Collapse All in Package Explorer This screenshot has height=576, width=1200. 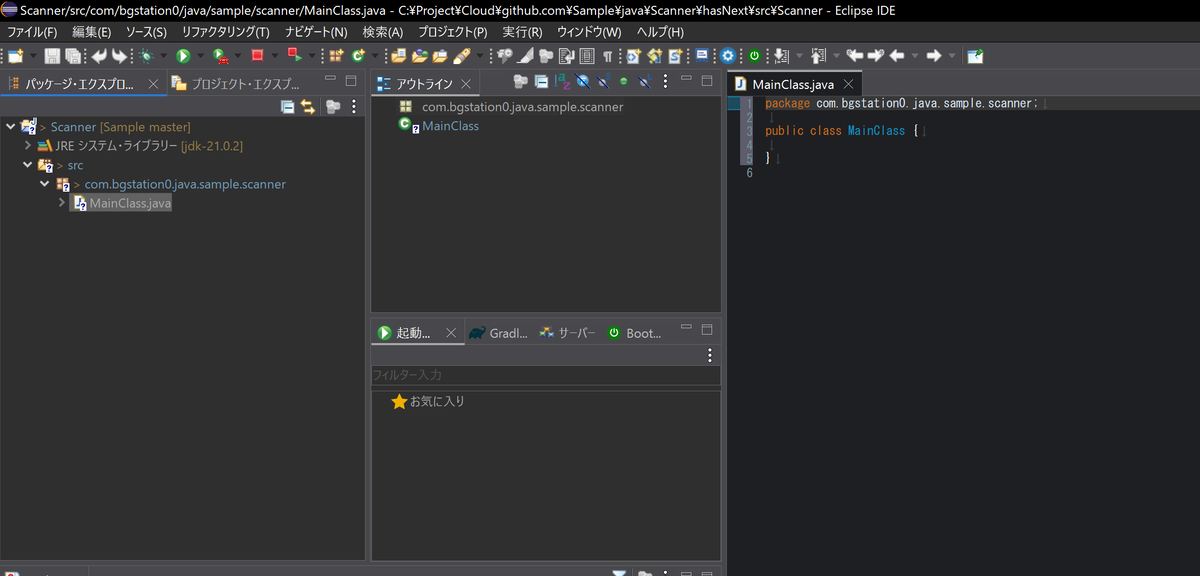(288, 106)
